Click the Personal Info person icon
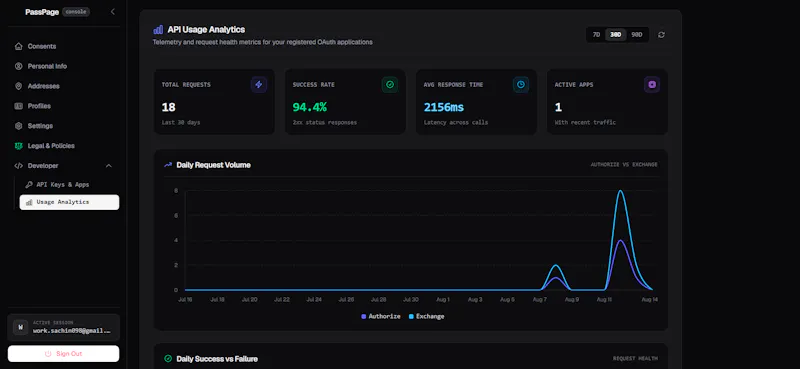The image size is (800, 369). coord(18,66)
